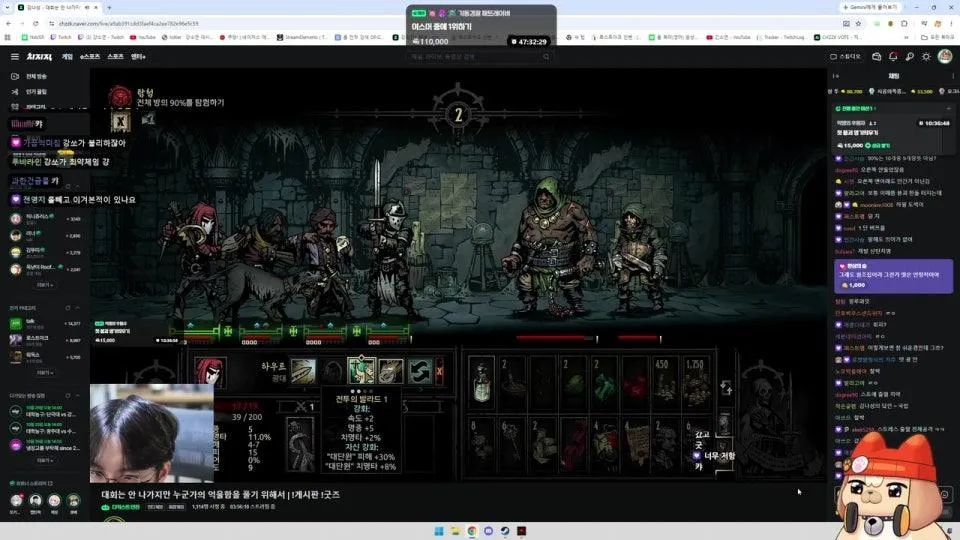The width and height of the screenshot is (960, 540).
Task: Open Chrome from the taskbar
Action: click(x=472, y=531)
